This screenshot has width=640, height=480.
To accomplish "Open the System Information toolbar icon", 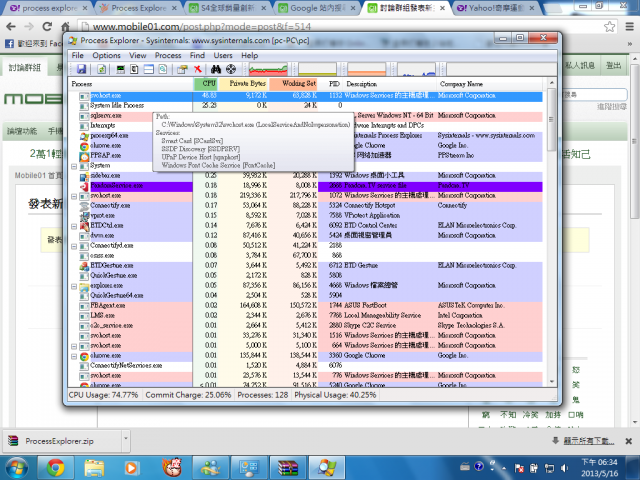I will (120, 69).
